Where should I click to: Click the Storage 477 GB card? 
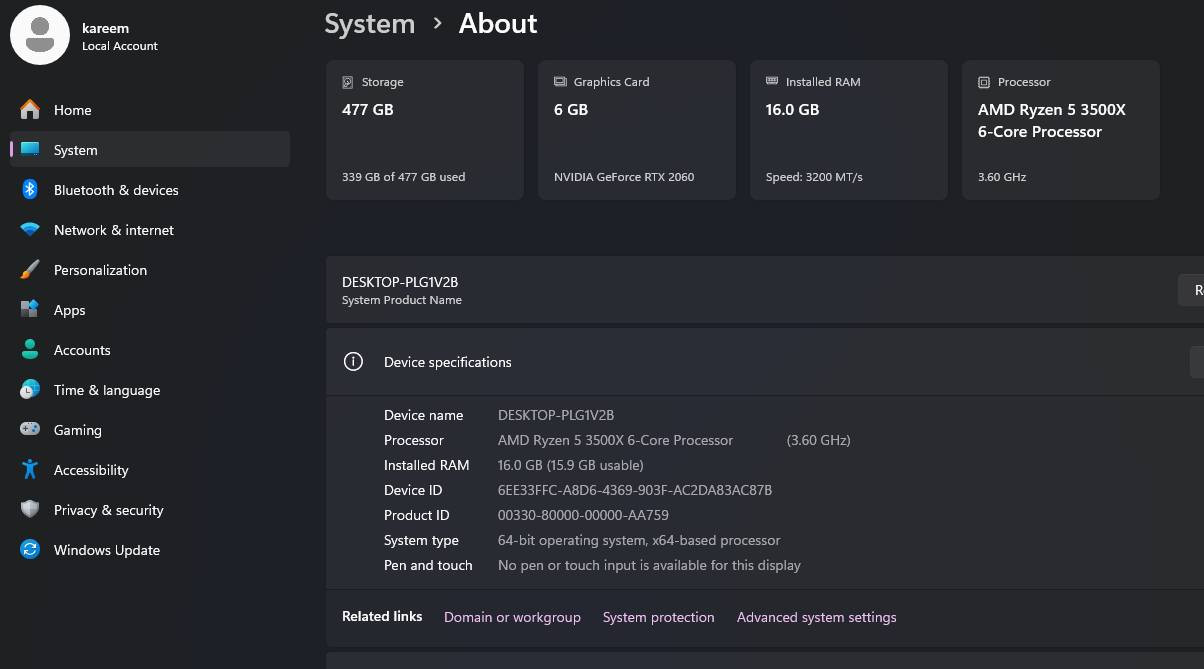[x=424, y=130]
